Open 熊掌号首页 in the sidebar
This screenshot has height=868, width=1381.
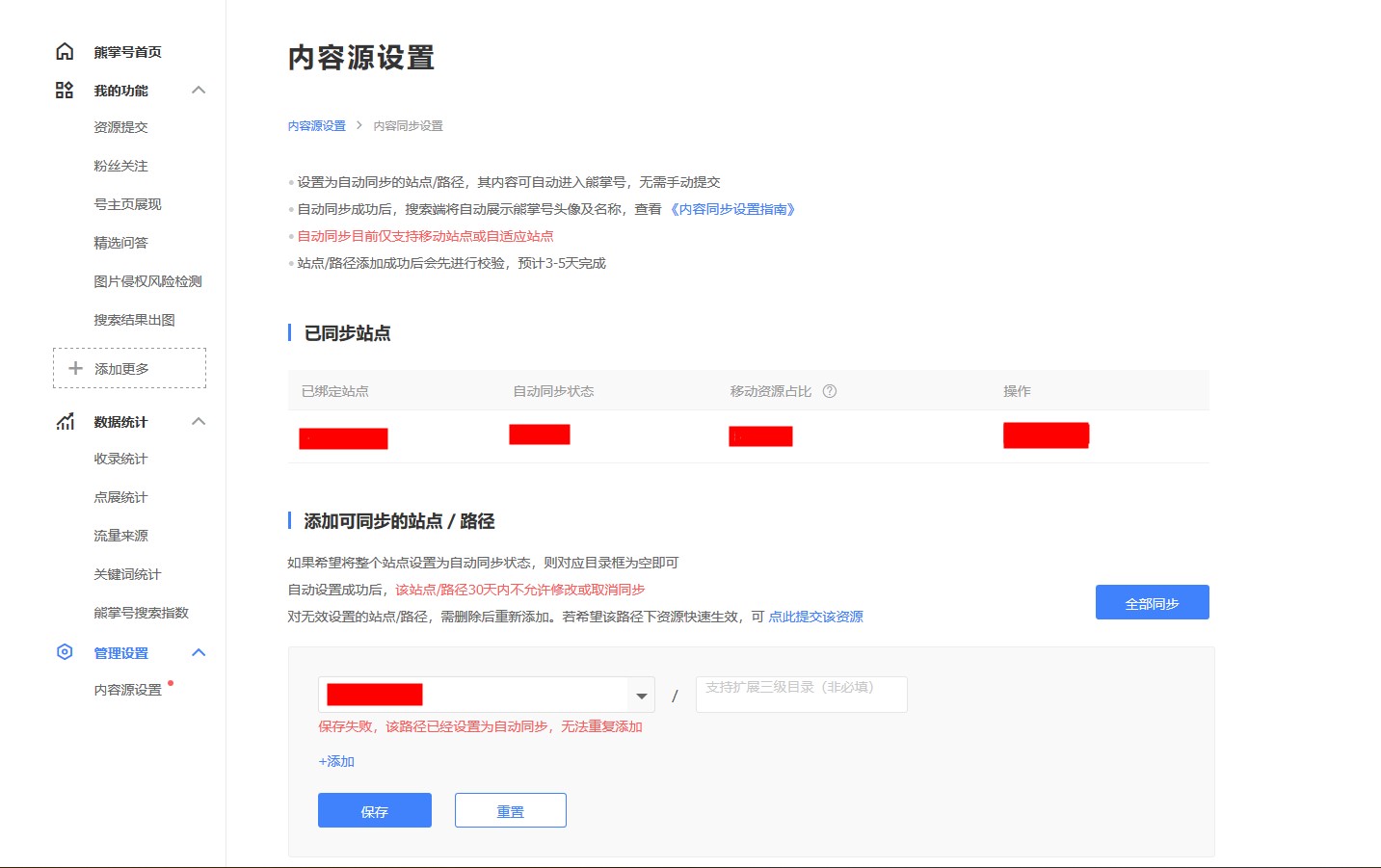click(127, 52)
